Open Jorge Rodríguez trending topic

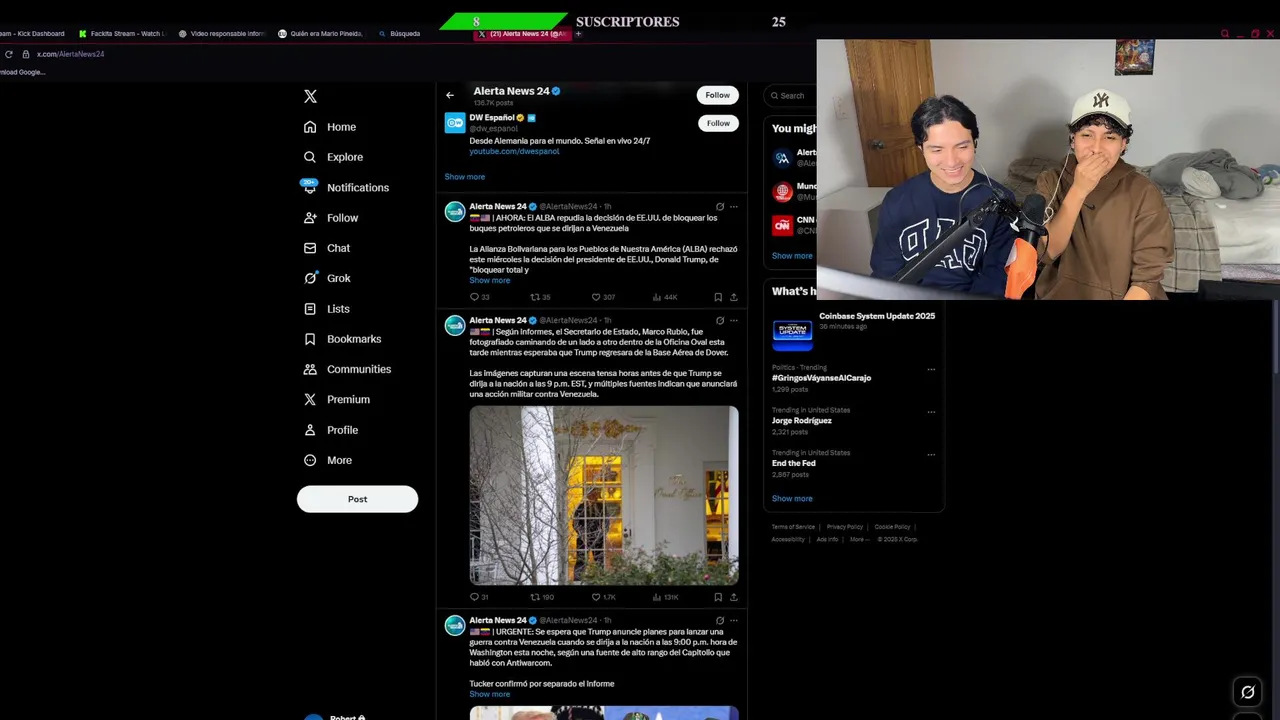pos(802,421)
